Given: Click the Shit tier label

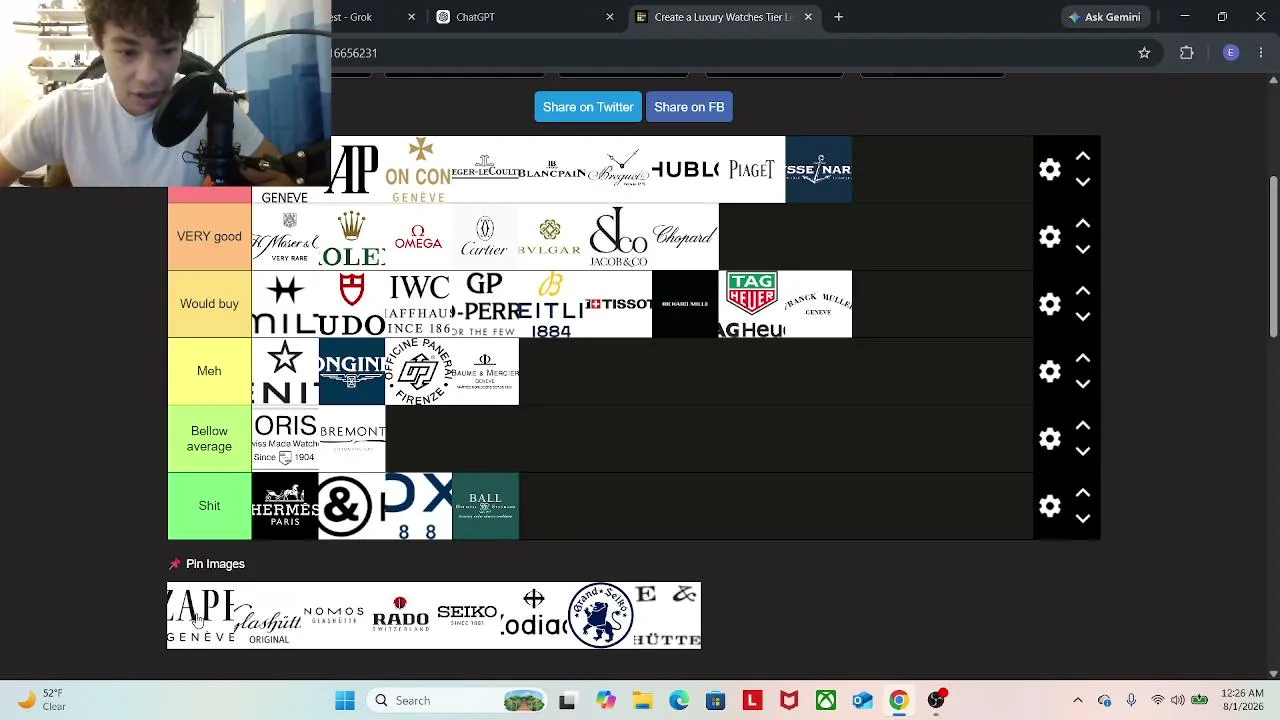Looking at the screenshot, I should (x=209, y=506).
